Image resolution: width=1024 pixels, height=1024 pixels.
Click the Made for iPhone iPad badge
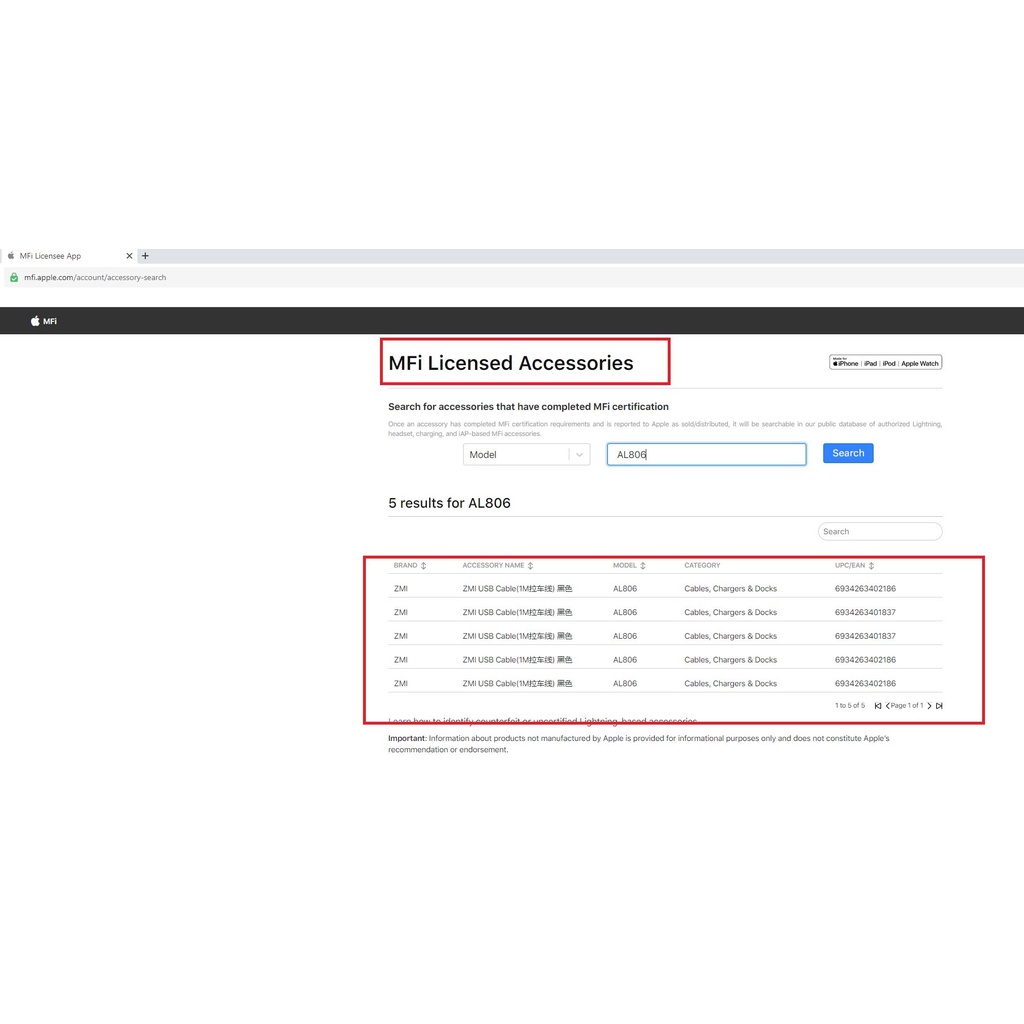tap(885, 363)
